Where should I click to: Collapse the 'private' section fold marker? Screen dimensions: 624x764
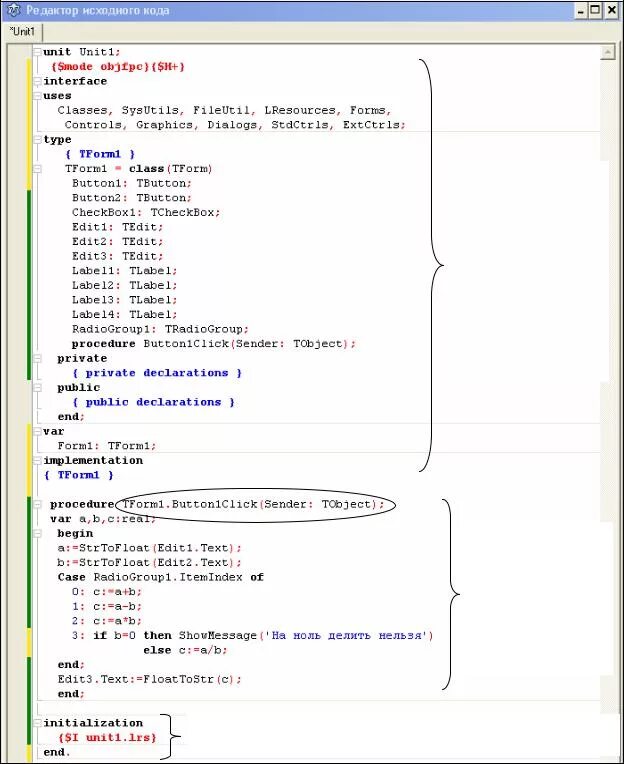[x=37, y=358]
